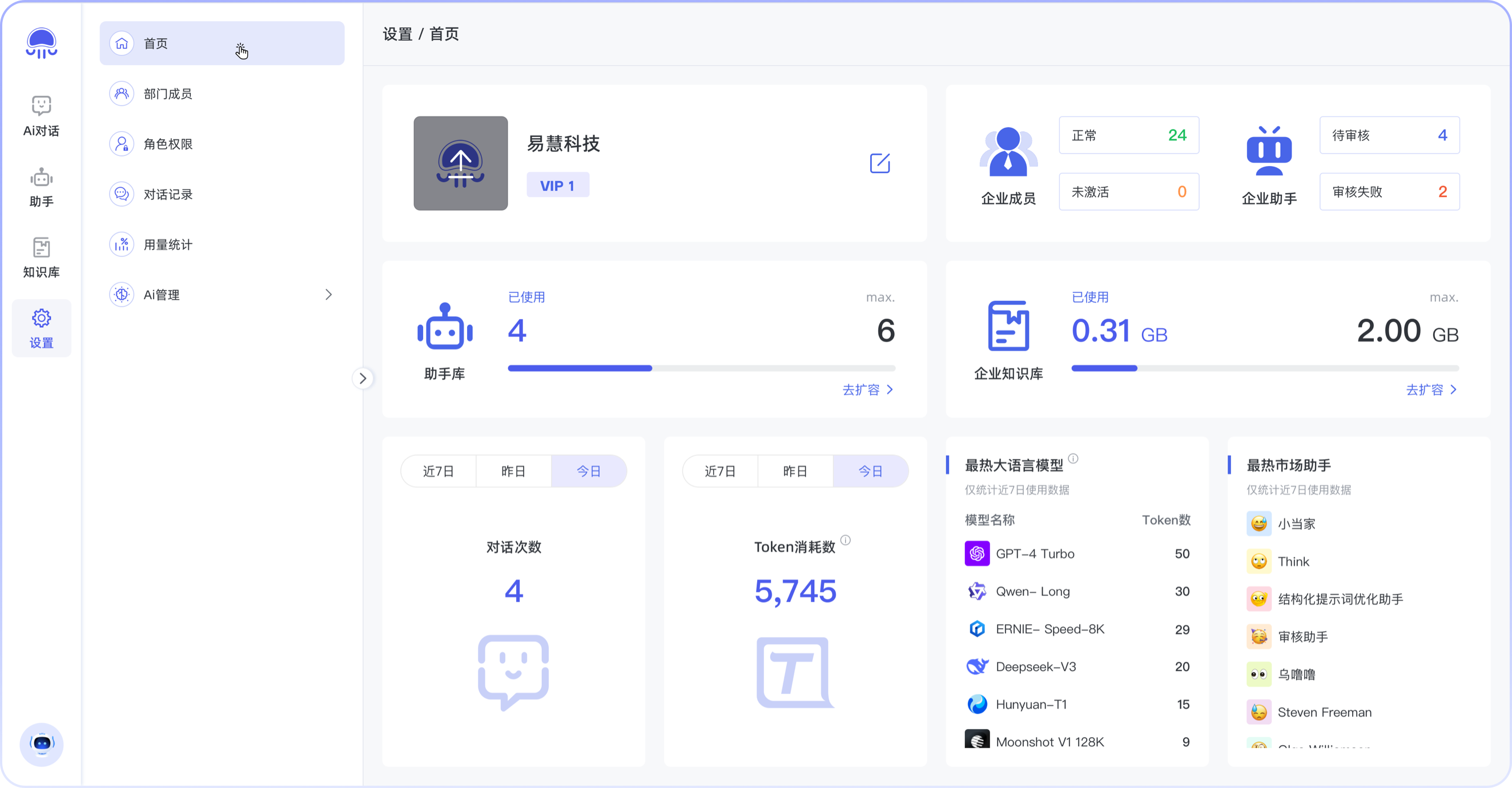Image resolution: width=1512 pixels, height=788 pixels.
Task: Open the robot assistant avatar at bottom-left
Action: [41, 743]
